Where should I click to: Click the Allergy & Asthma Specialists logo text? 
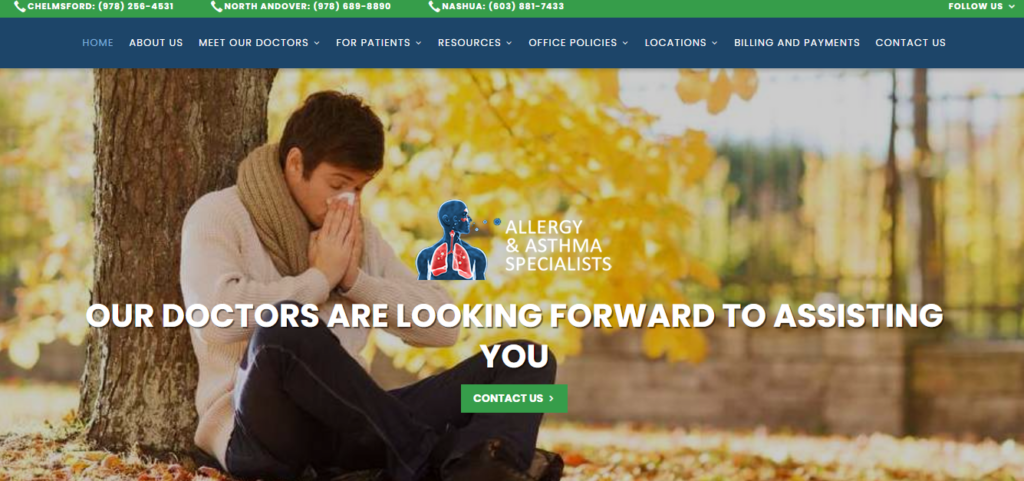click(x=558, y=245)
